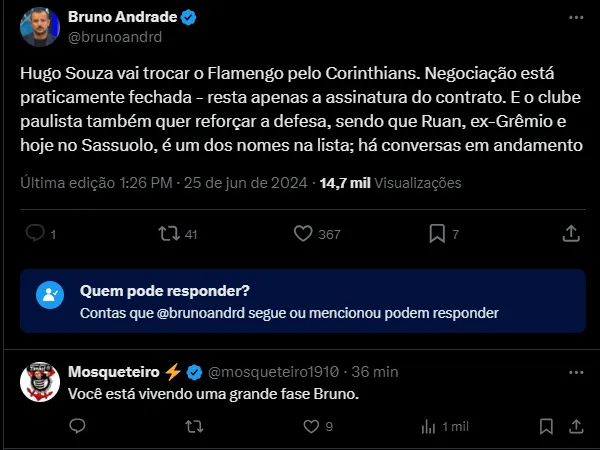Open more options on Bruno Andrade's tweet
Image resolution: width=600 pixels, height=450 pixels.
[572, 18]
